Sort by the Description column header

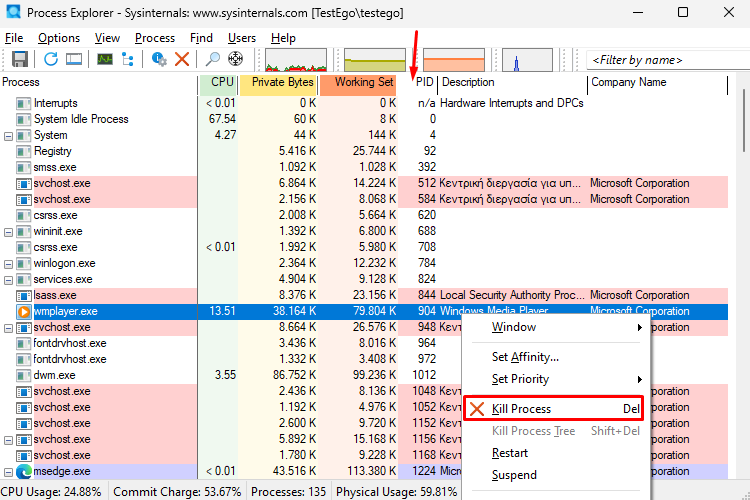(x=512, y=82)
